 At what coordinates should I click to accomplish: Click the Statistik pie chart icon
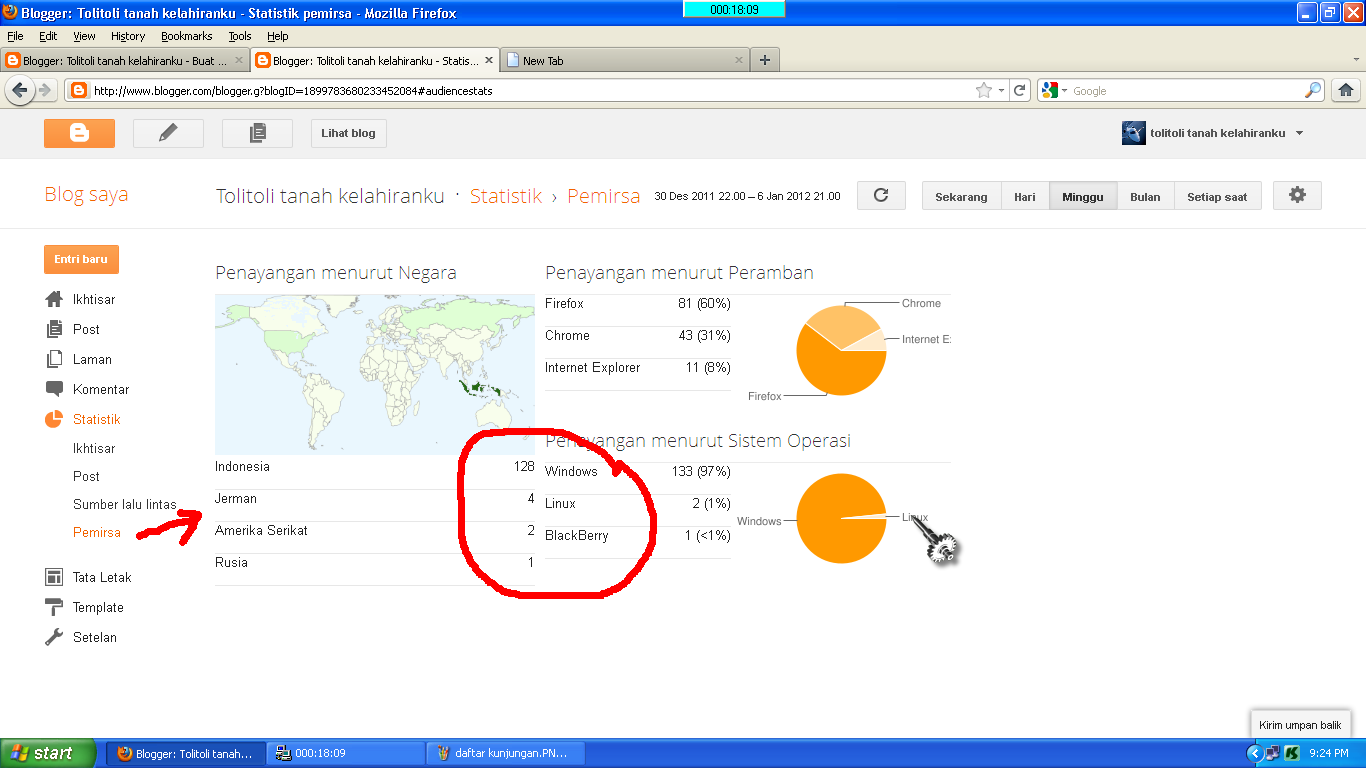pyautogui.click(x=54, y=419)
